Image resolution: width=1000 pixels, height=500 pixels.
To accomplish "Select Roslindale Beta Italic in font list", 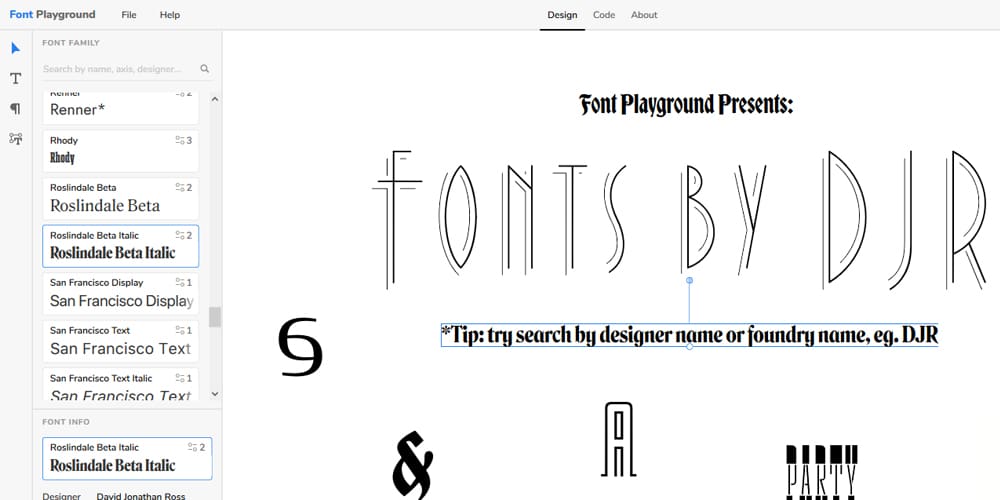I will tap(121, 246).
